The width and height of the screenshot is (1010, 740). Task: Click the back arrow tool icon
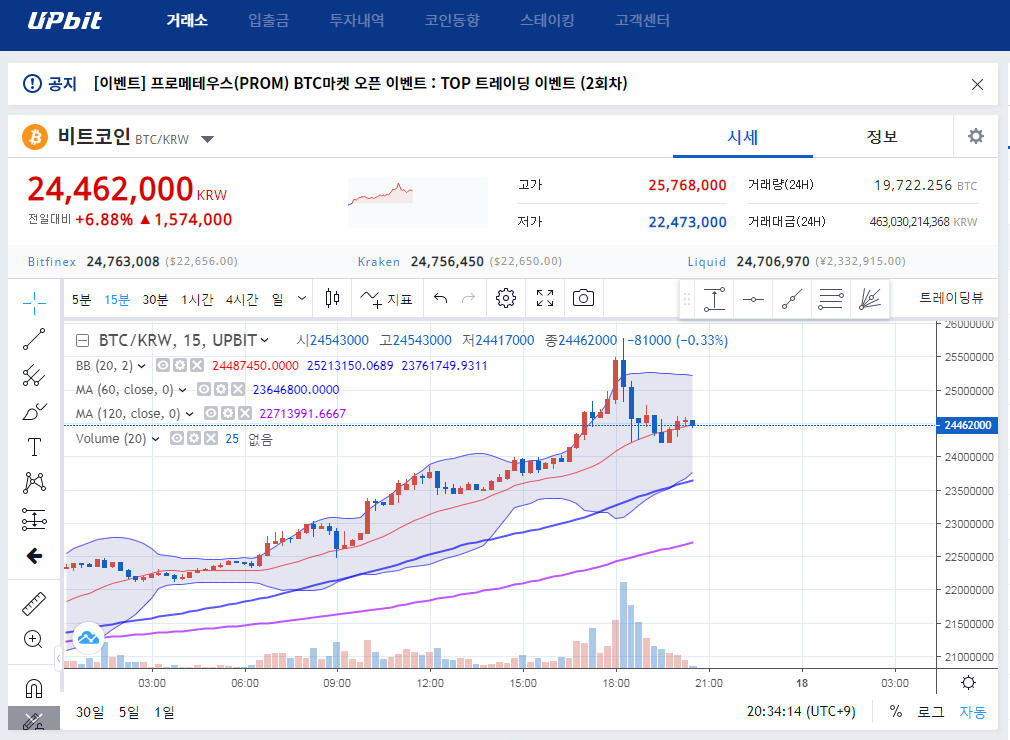pos(34,556)
